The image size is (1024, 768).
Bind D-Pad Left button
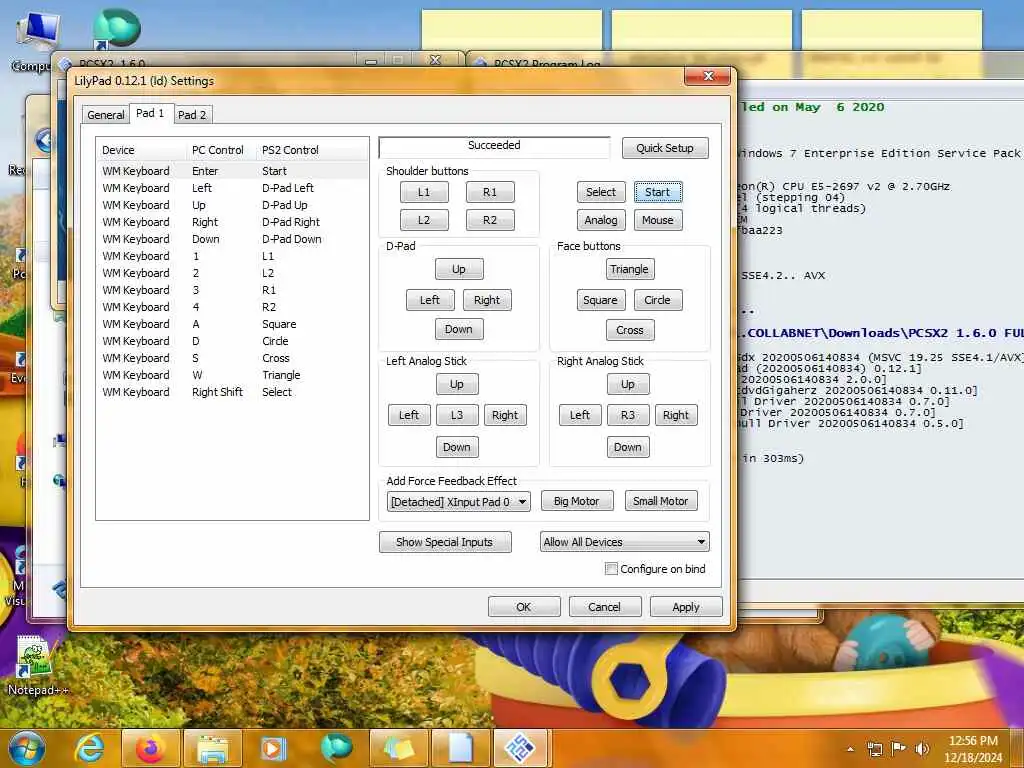[x=430, y=300]
